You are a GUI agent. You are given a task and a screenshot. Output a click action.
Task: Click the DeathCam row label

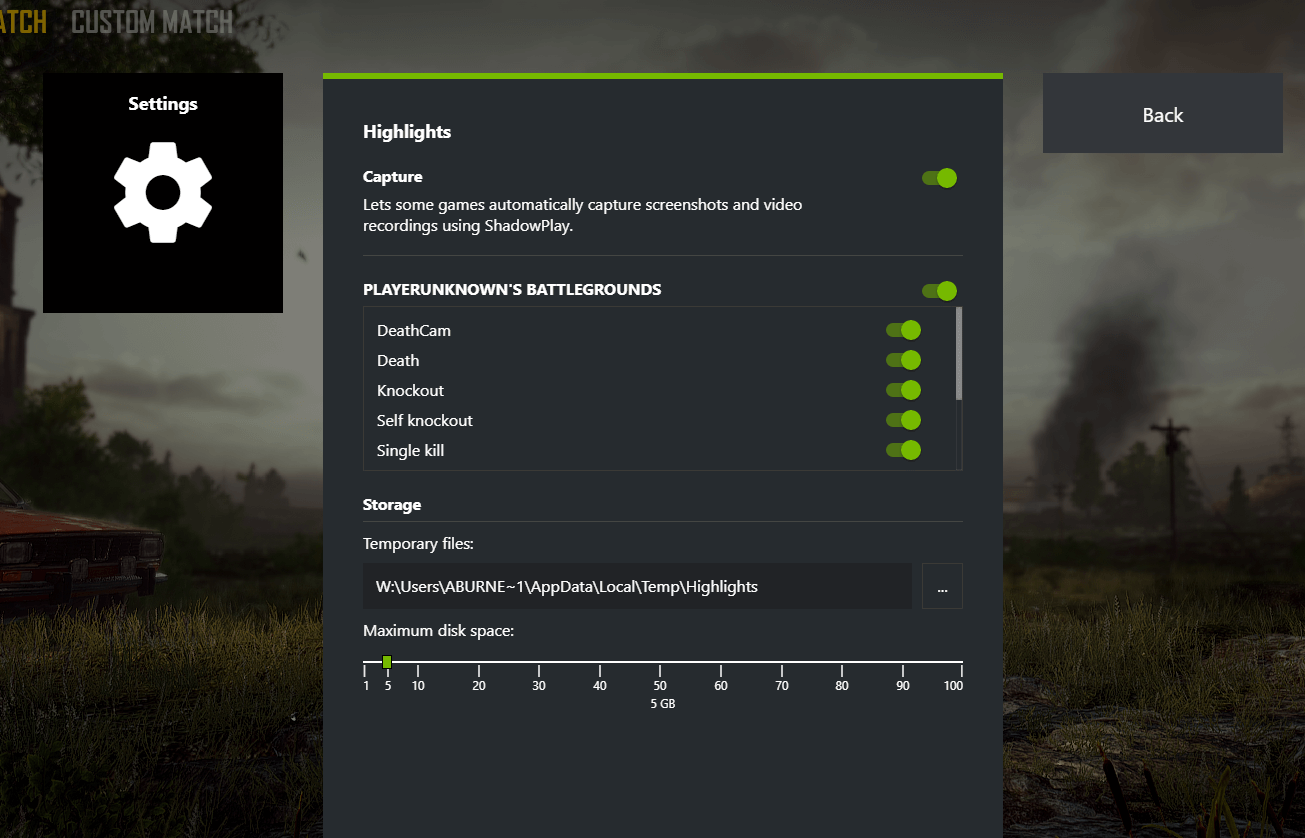pyautogui.click(x=414, y=330)
